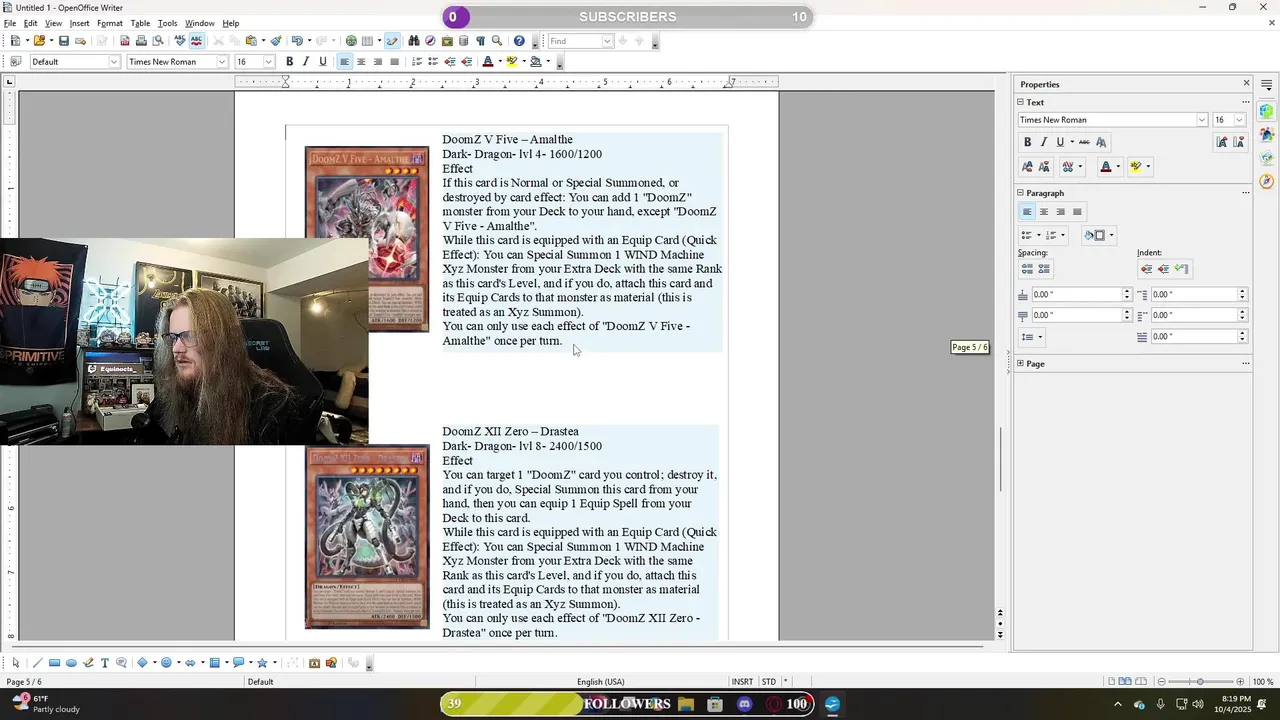This screenshot has height=720, width=1280.
Task: Open the Export as PDF icon
Action: tap(124, 41)
